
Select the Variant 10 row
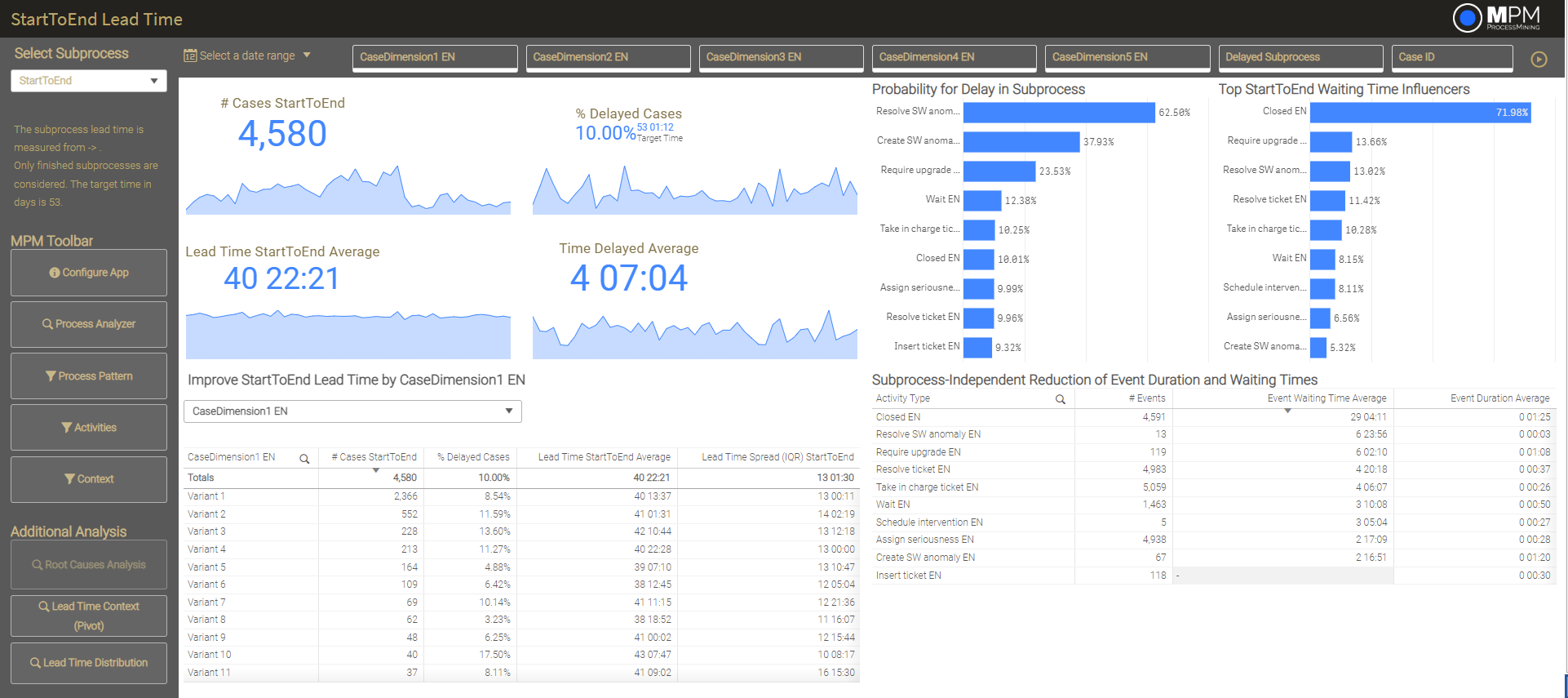click(520, 655)
